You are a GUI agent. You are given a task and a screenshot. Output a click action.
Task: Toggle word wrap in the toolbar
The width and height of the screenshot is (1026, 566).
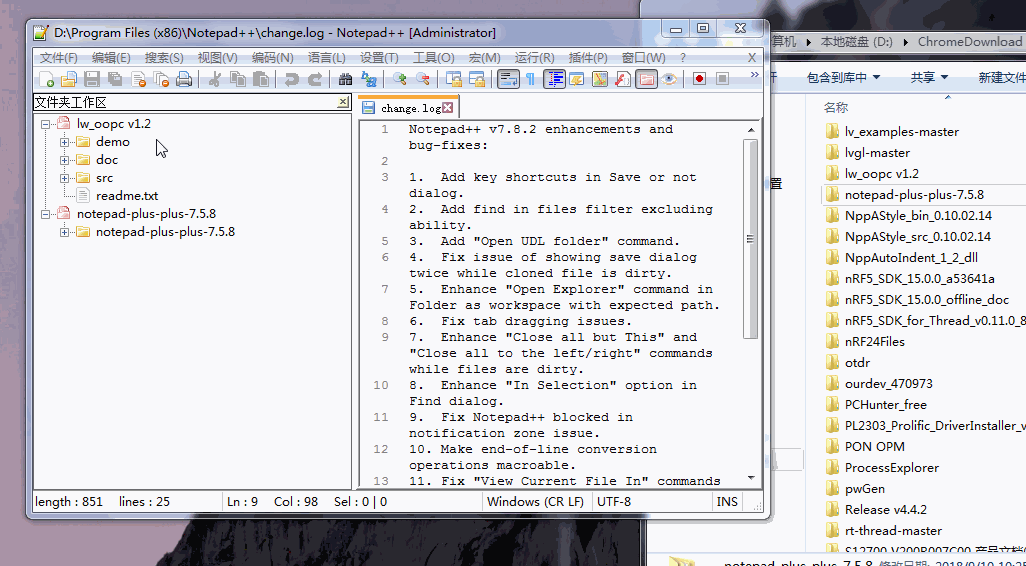click(508, 79)
